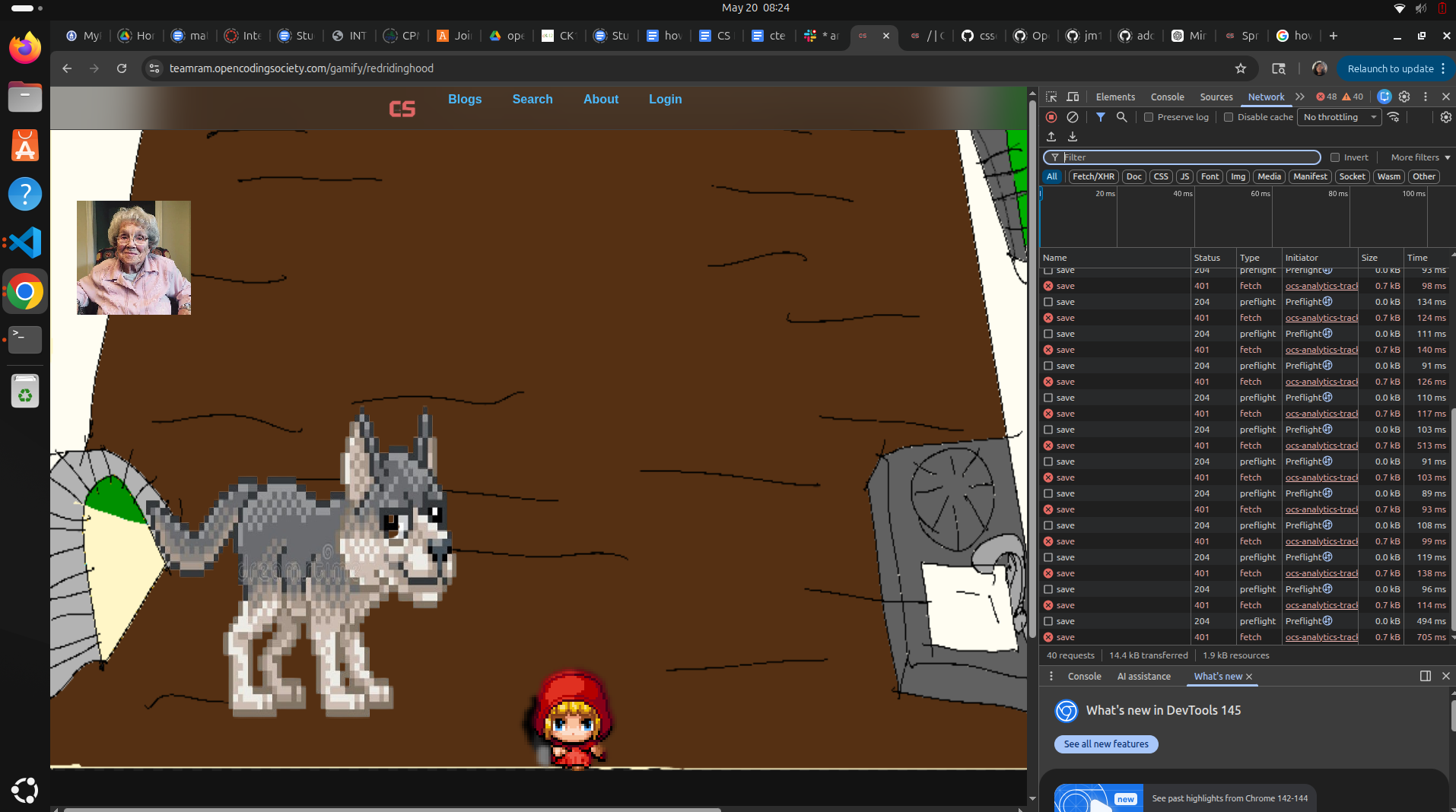The width and height of the screenshot is (1456, 812).
Task: Show more DevTools tabs chevron
Action: [x=1300, y=97]
